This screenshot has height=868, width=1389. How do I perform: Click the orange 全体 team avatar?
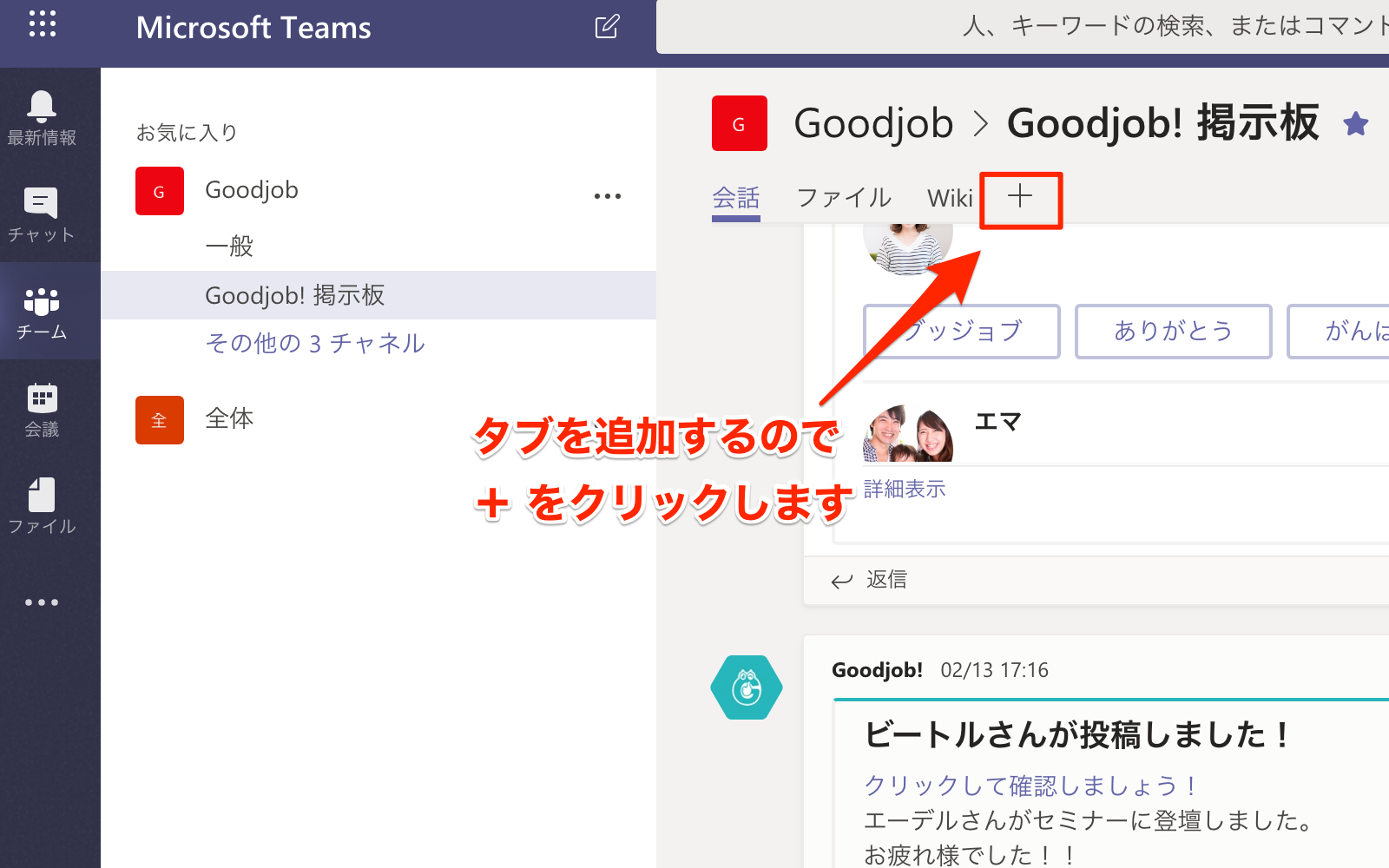click(160, 420)
